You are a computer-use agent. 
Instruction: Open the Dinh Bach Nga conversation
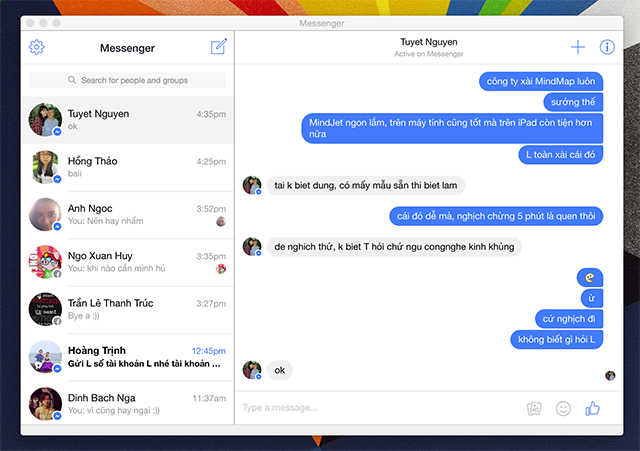pyautogui.click(x=127, y=403)
